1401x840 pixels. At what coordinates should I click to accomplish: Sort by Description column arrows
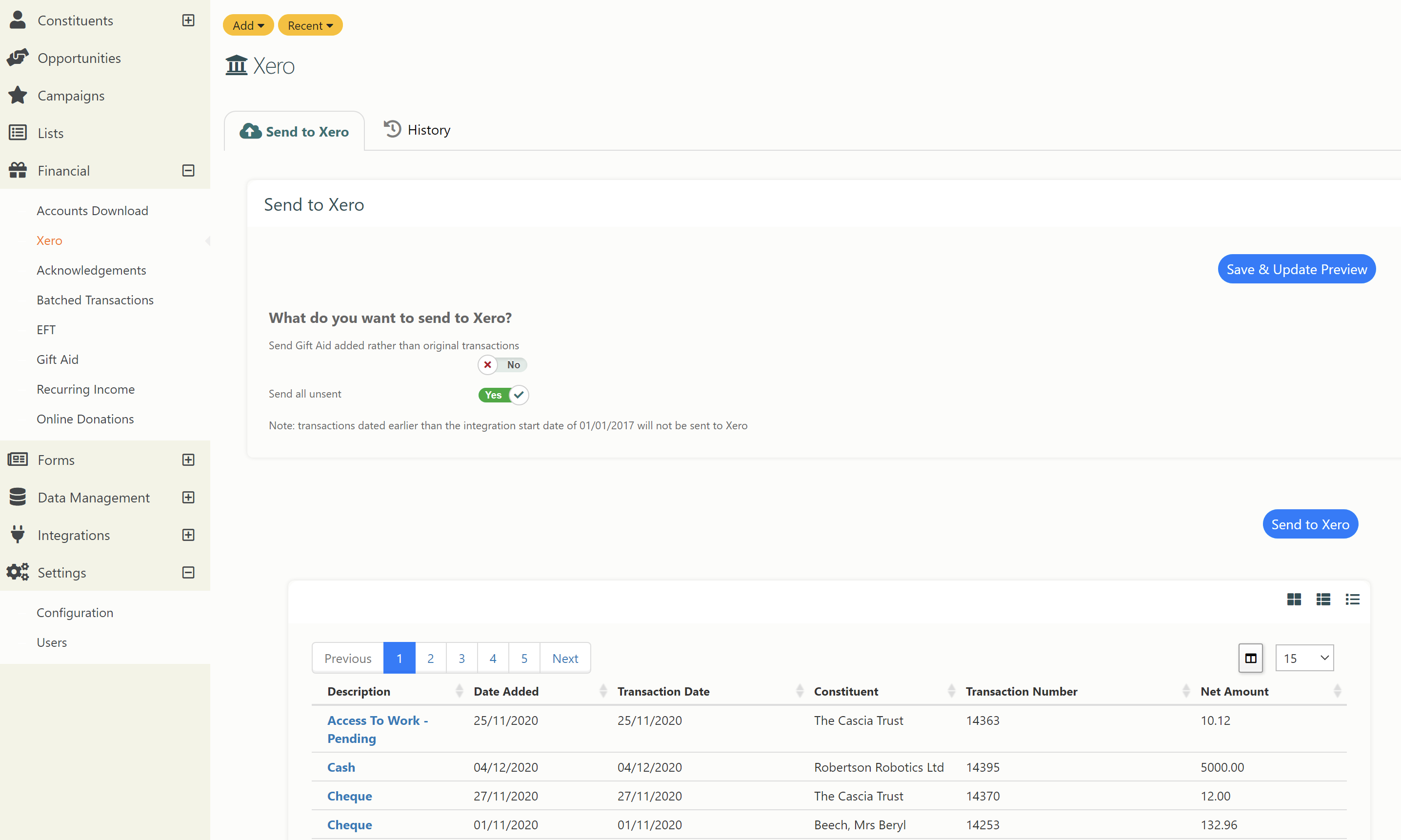tap(459, 691)
